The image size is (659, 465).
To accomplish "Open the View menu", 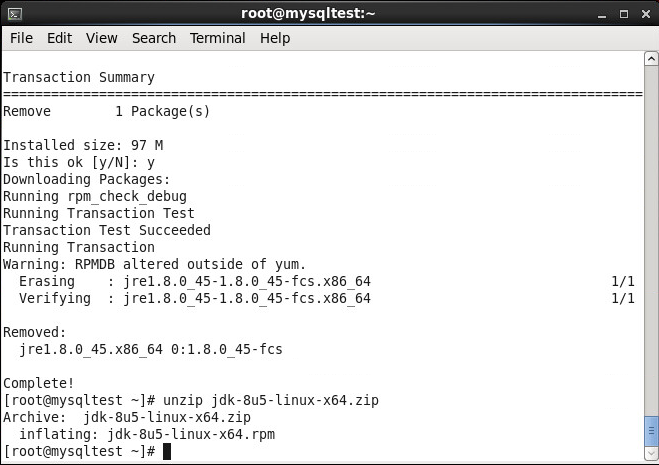I will coord(102,38).
